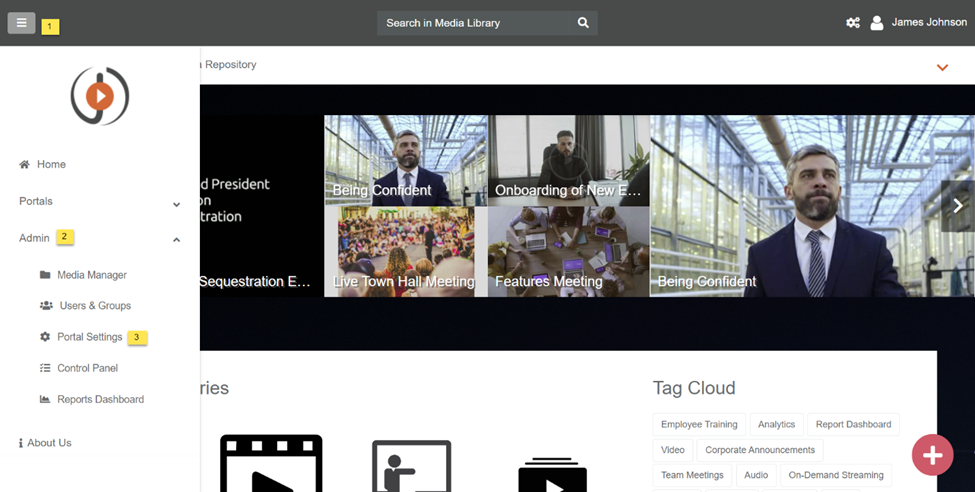Go to Users & Groups
This screenshot has width=975, height=492.
(94, 306)
